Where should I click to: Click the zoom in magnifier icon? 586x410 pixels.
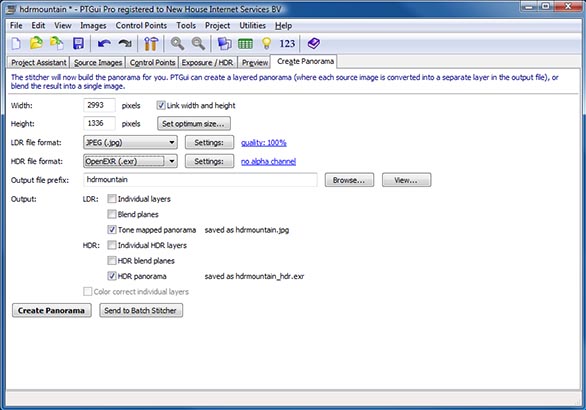(x=177, y=44)
